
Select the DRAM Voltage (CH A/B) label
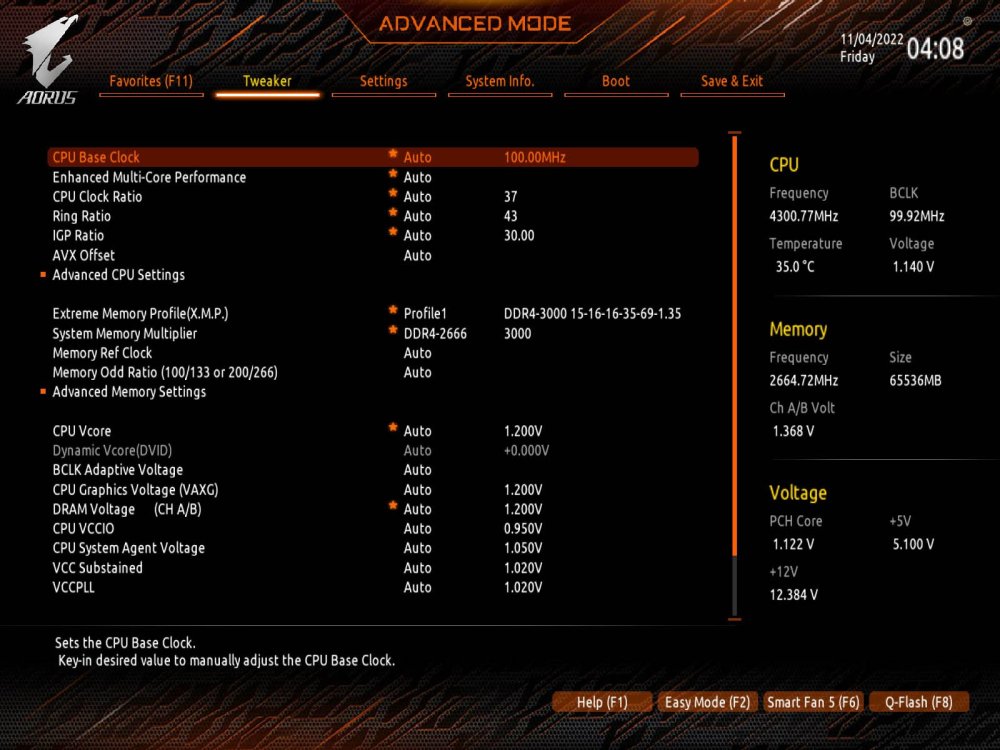(127, 510)
